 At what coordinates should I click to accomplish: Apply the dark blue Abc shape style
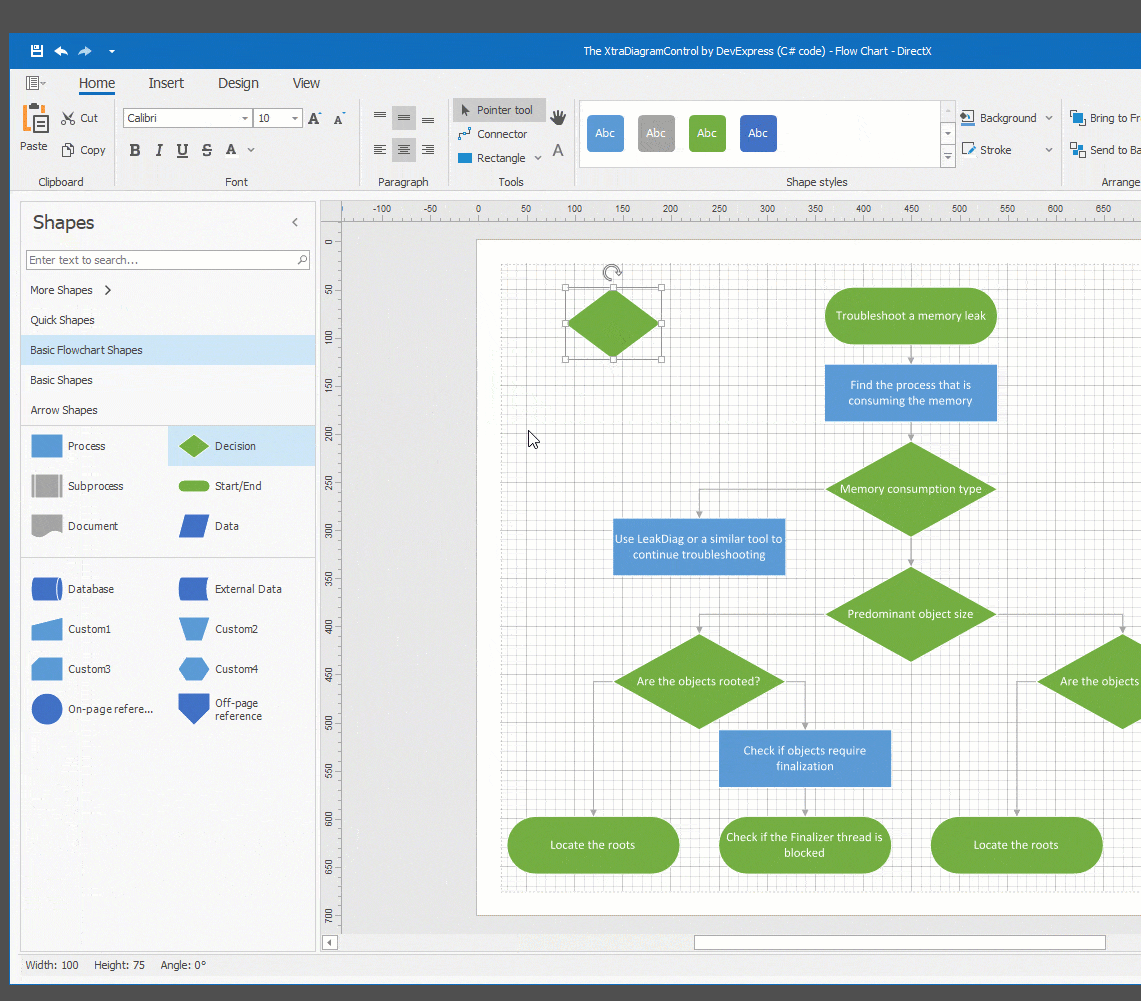(758, 133)
